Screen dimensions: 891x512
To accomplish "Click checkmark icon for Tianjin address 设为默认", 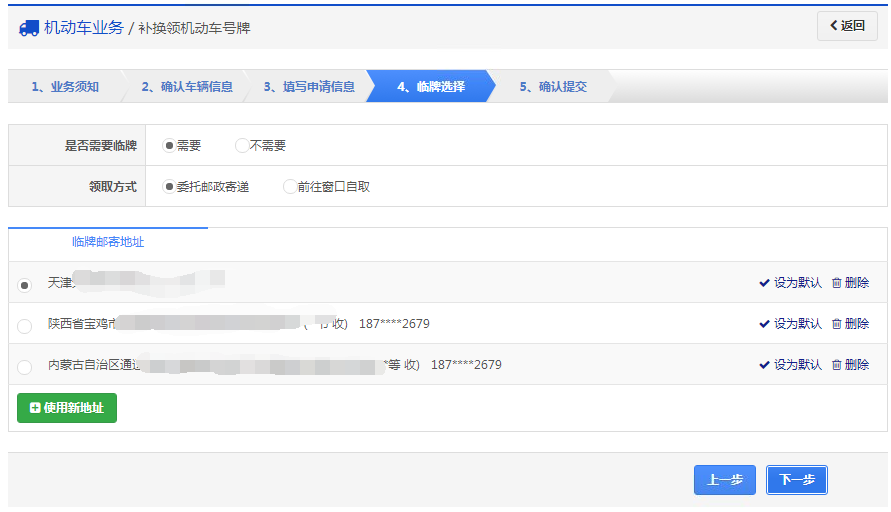I will pos(764,283).
